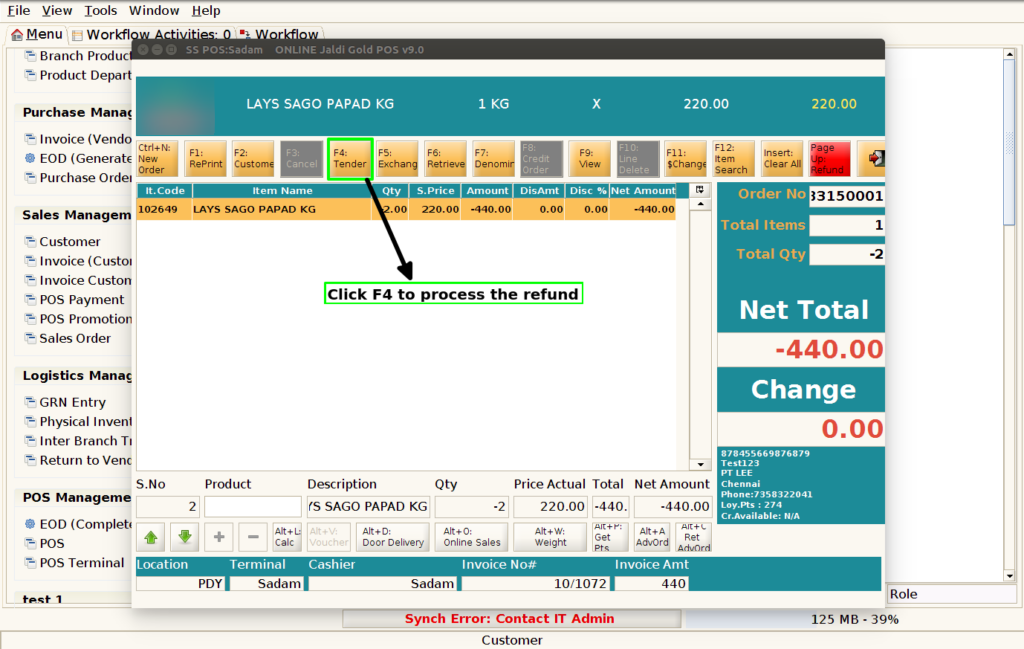Open the POS Terminal window icon in the sidebar
This screenshot has width=1024, height=649.
coord(30,563)
